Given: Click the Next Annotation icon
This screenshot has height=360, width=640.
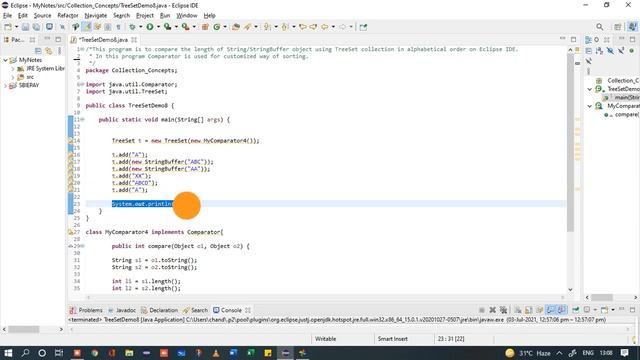Looking at the screenshot, I should point(267,27).
